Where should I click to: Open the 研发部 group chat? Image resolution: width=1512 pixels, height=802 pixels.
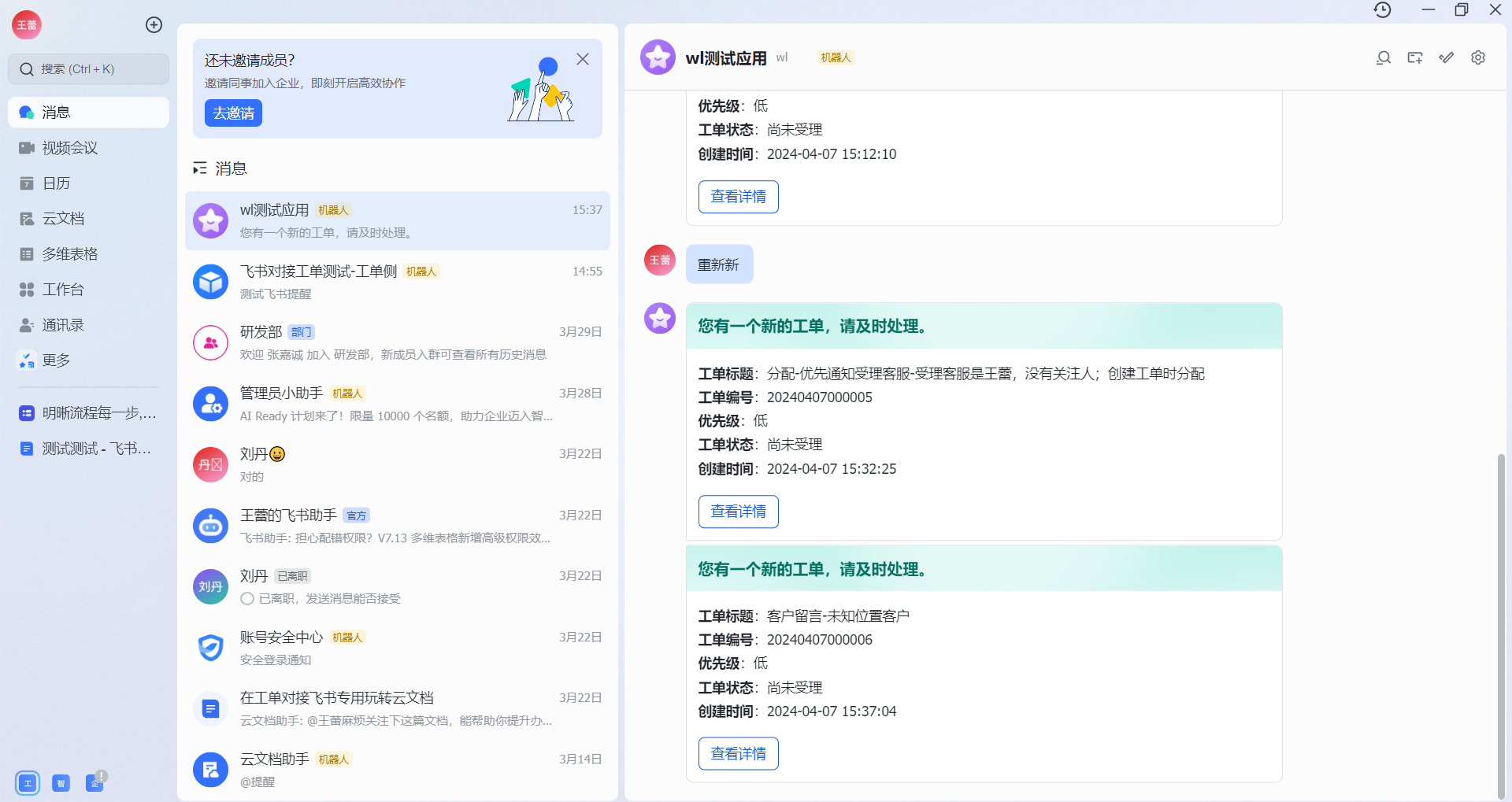398,342
